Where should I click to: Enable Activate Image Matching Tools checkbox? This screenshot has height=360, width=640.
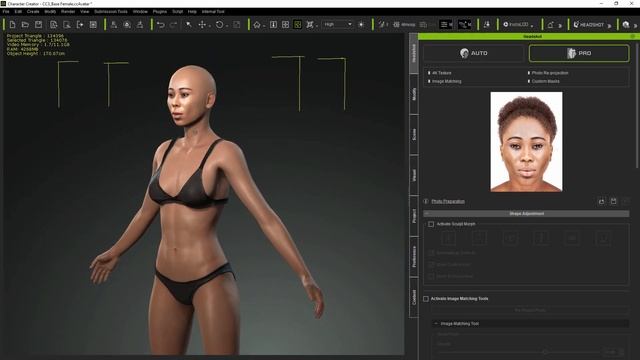[x=426, y=299]
